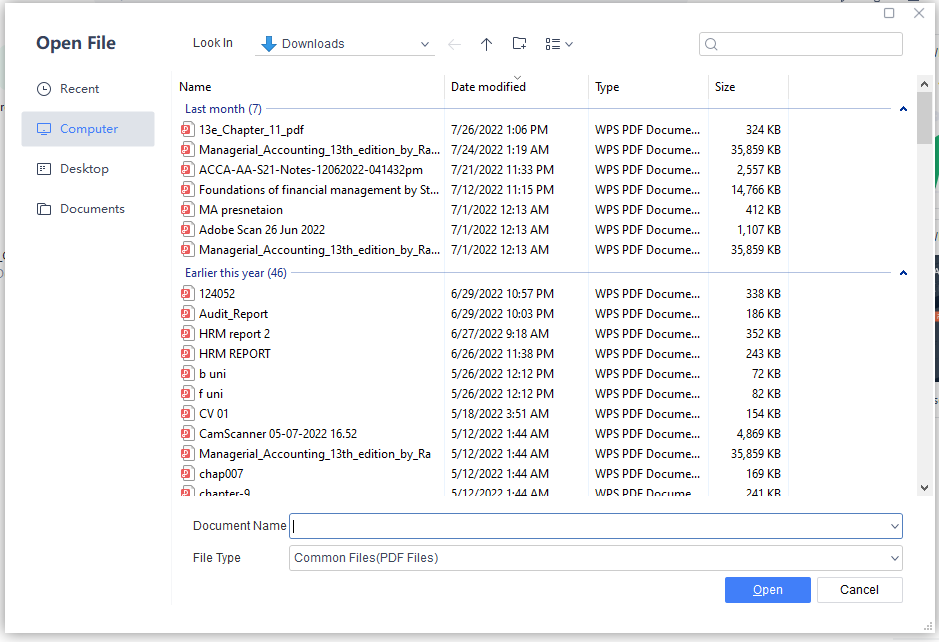Expand the Document Name dropdown arrow
Viewport: 939px width, 642px height.
tap(893, 526)
